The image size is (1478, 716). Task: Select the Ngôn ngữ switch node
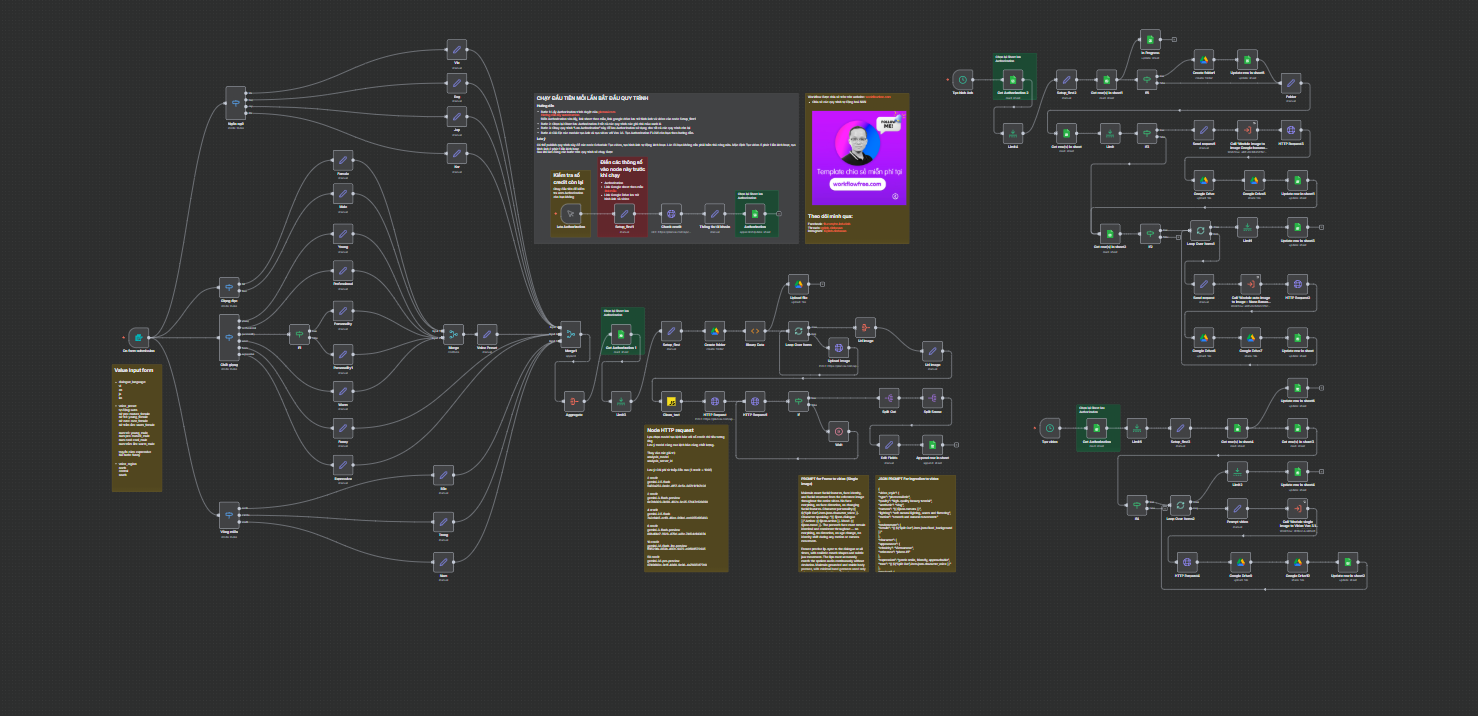pos(236,102)
